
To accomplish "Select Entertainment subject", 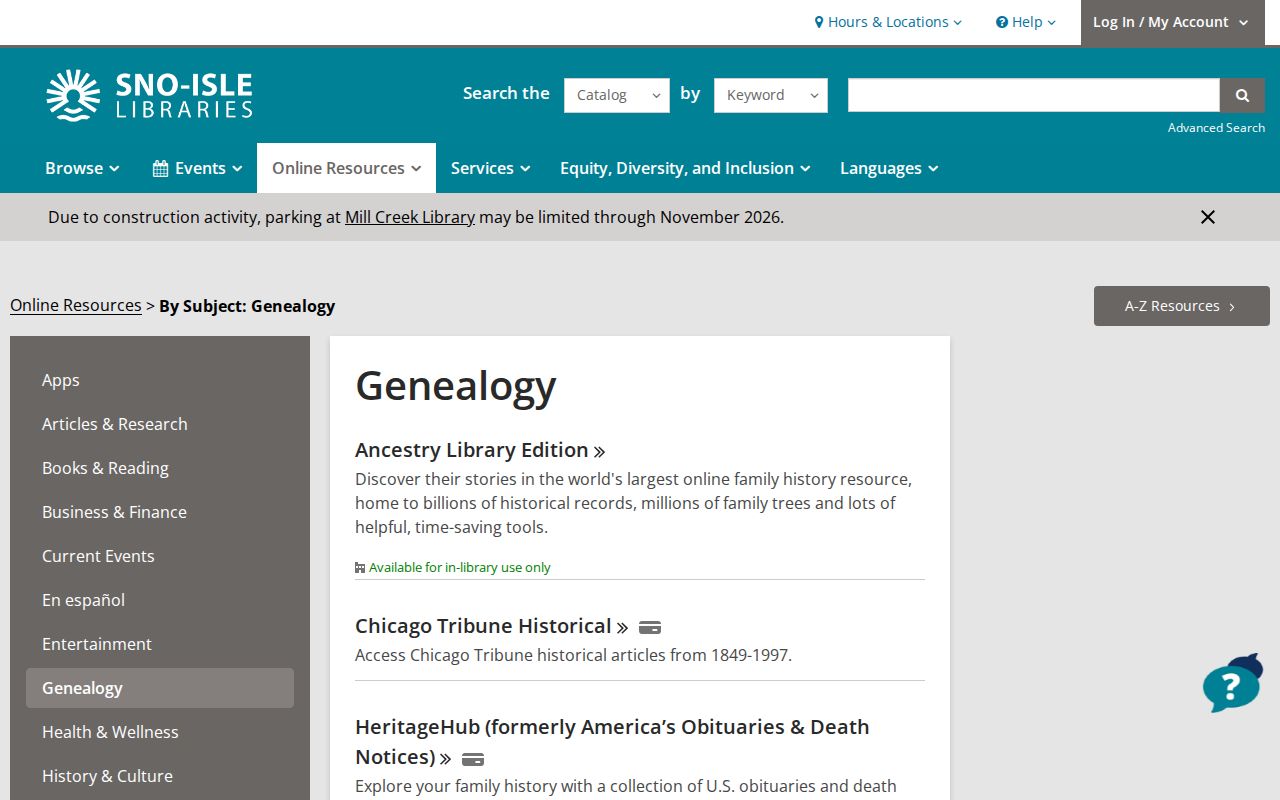I will click(160, 644).
